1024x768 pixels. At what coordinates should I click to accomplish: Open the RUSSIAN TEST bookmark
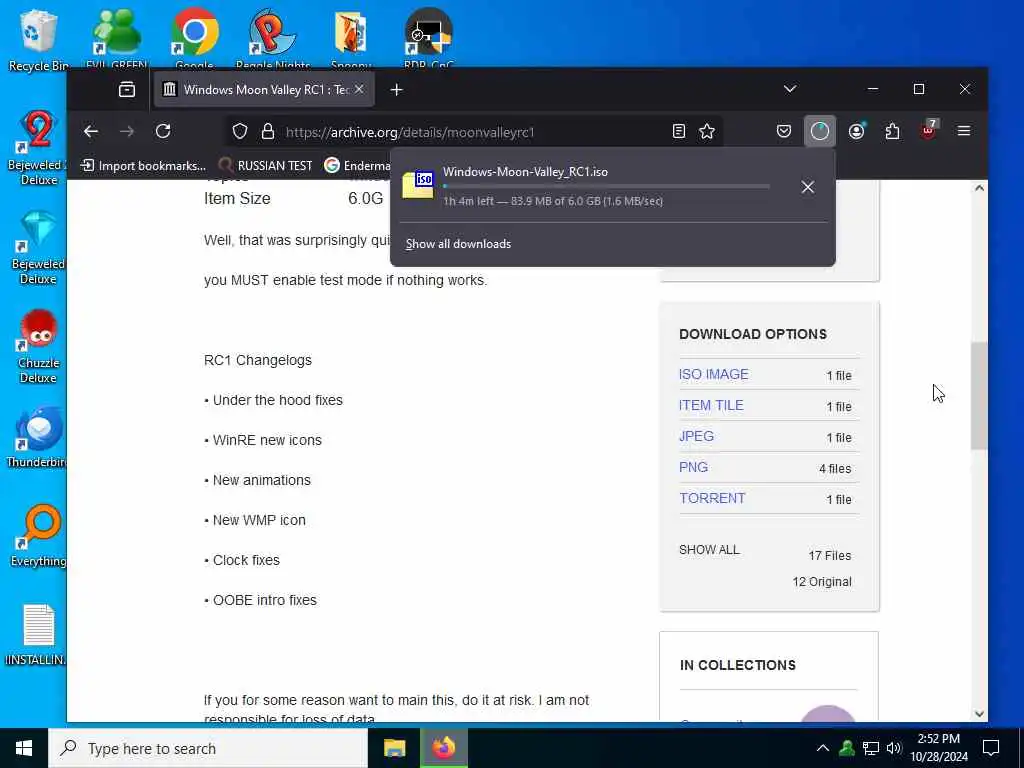[x=266, y=166]
